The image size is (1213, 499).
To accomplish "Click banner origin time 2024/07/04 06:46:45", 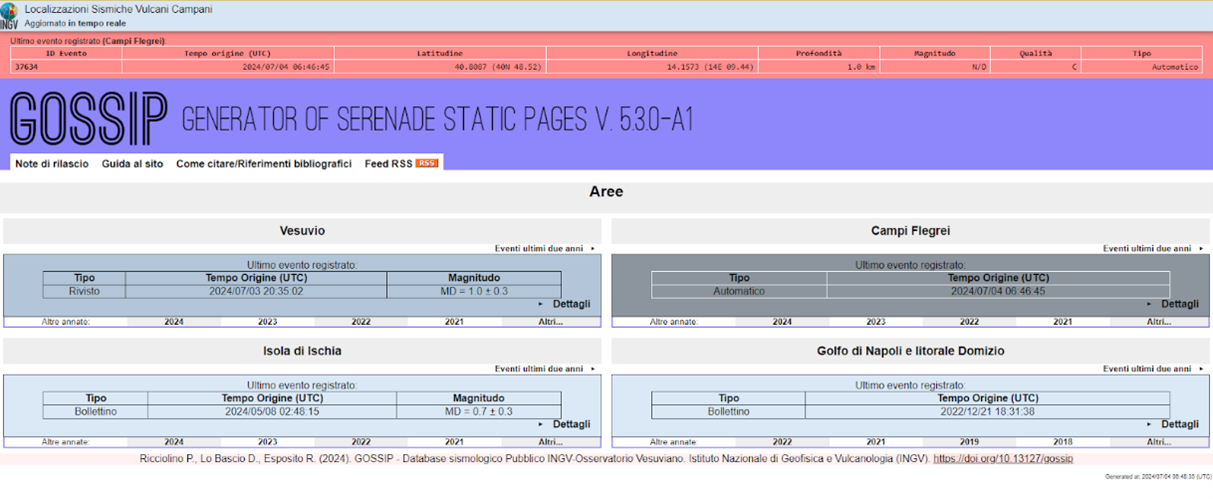I will click(286, 67).
